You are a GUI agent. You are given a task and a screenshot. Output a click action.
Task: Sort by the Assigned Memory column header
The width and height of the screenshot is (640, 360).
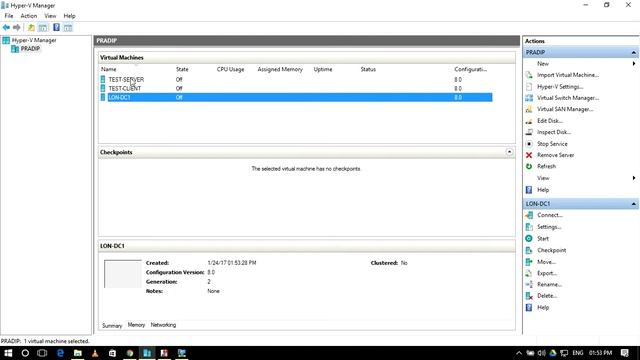(280, 69)
